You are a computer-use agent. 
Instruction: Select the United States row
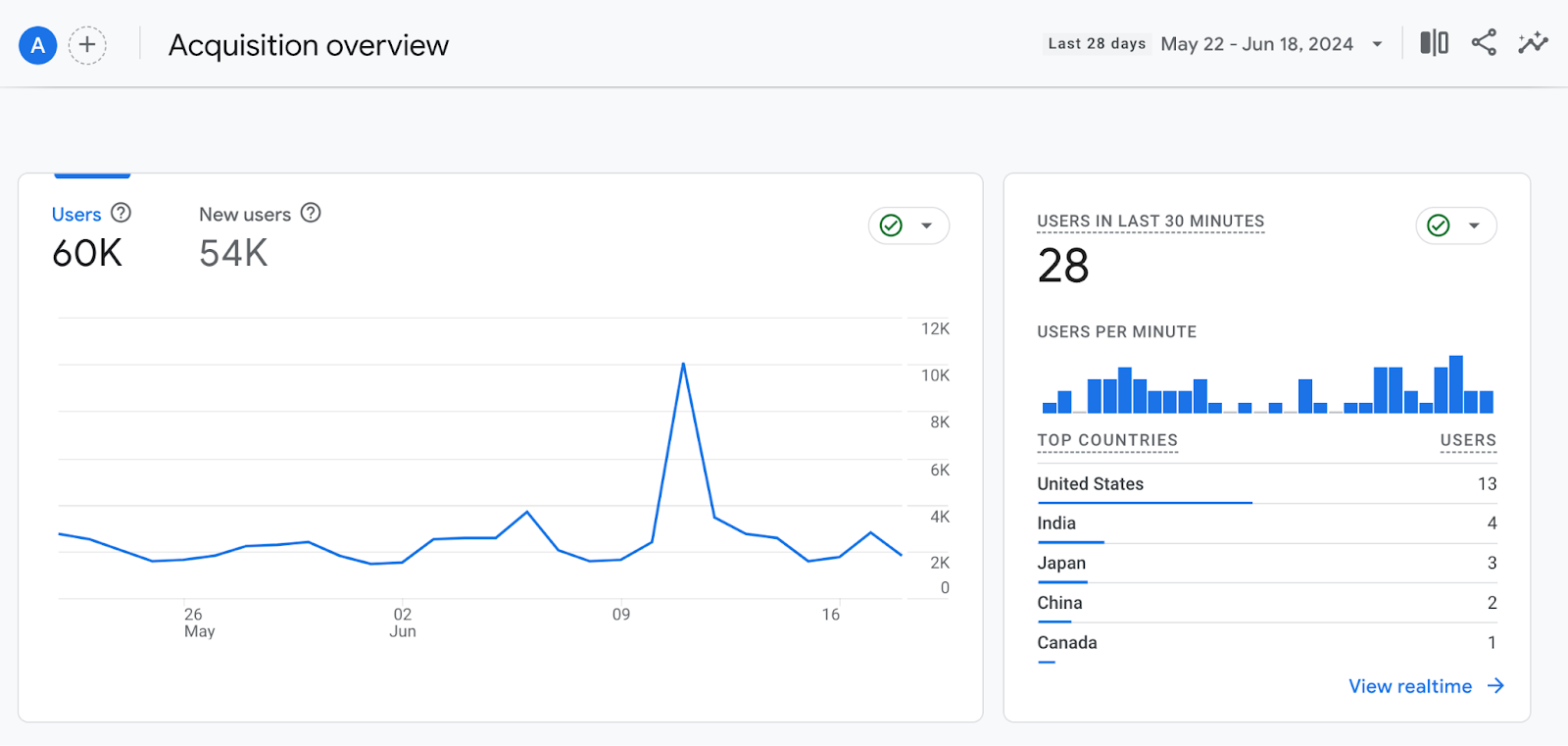tap(1267, 484)
